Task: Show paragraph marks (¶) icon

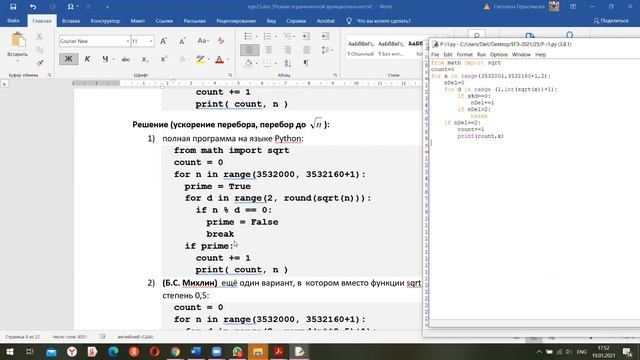Action: [x=306, y=63]
